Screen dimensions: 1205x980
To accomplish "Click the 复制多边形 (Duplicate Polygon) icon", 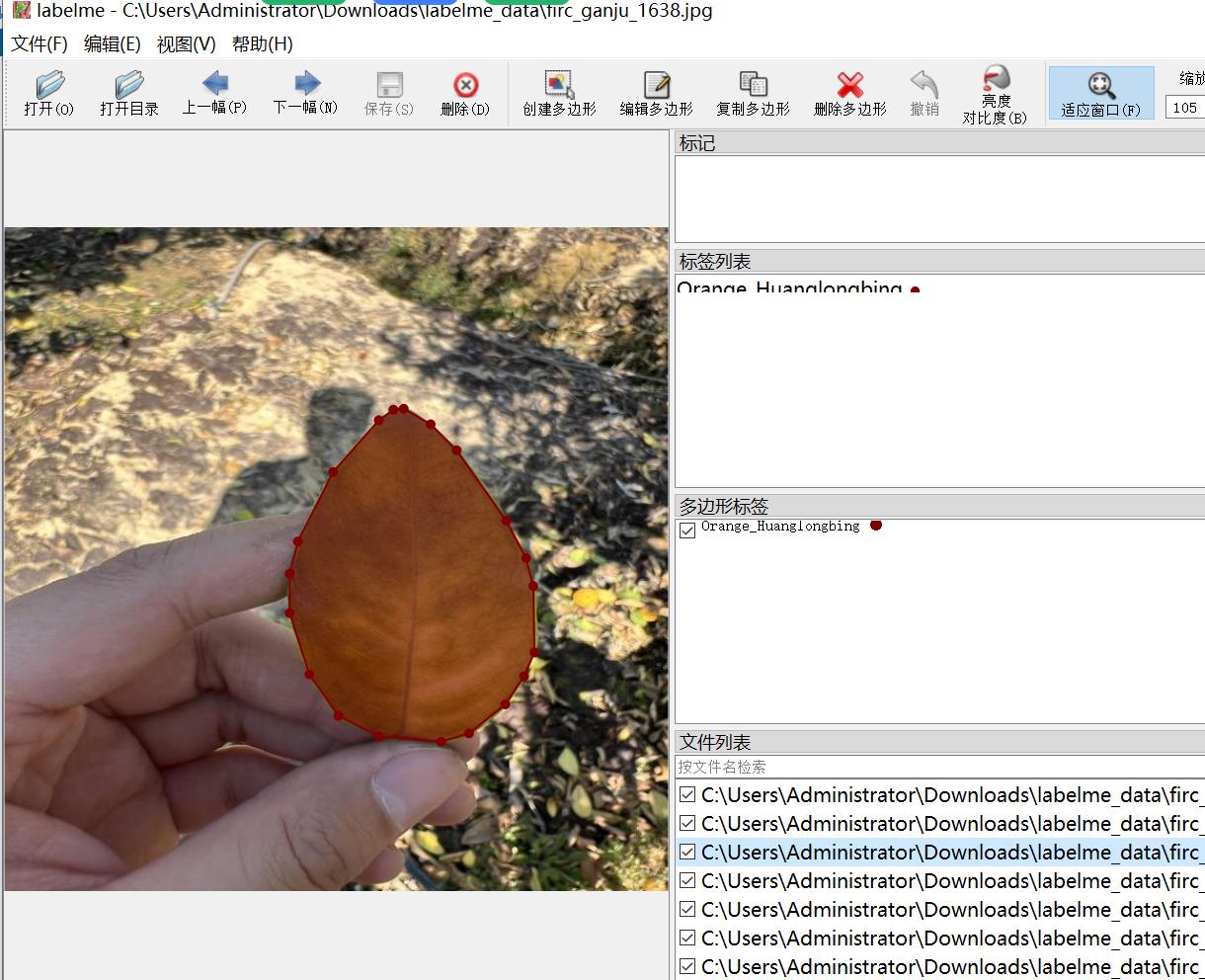I will 753,94.
